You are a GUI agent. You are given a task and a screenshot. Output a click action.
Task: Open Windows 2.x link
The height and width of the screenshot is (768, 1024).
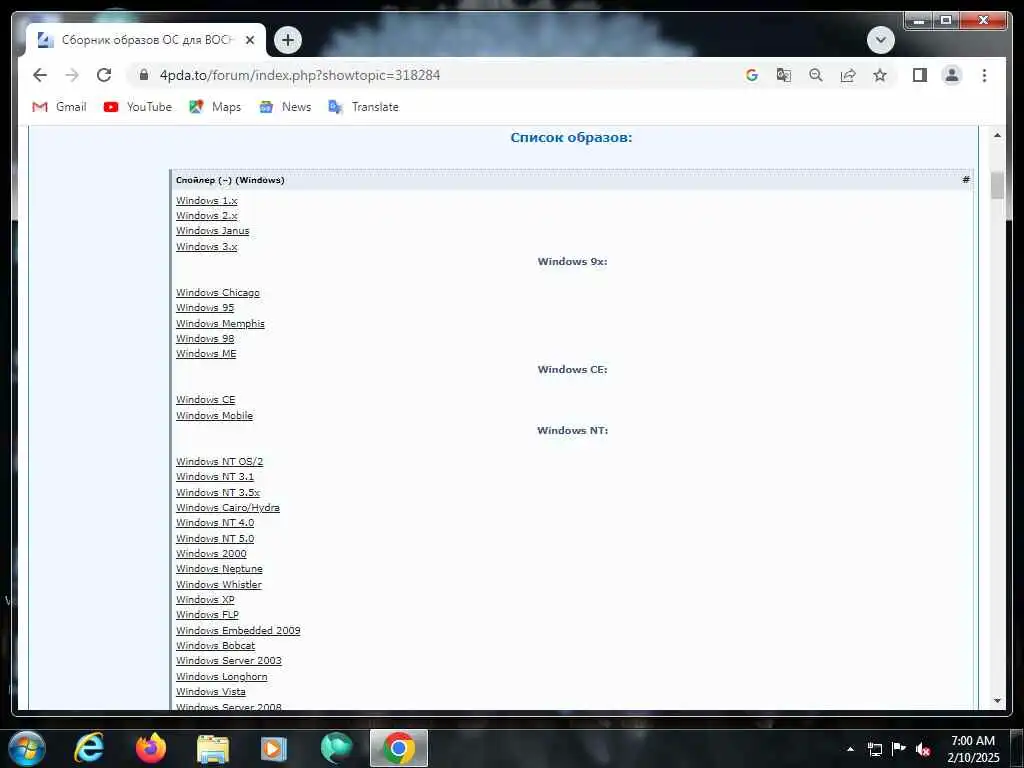[x=206, y=216]
